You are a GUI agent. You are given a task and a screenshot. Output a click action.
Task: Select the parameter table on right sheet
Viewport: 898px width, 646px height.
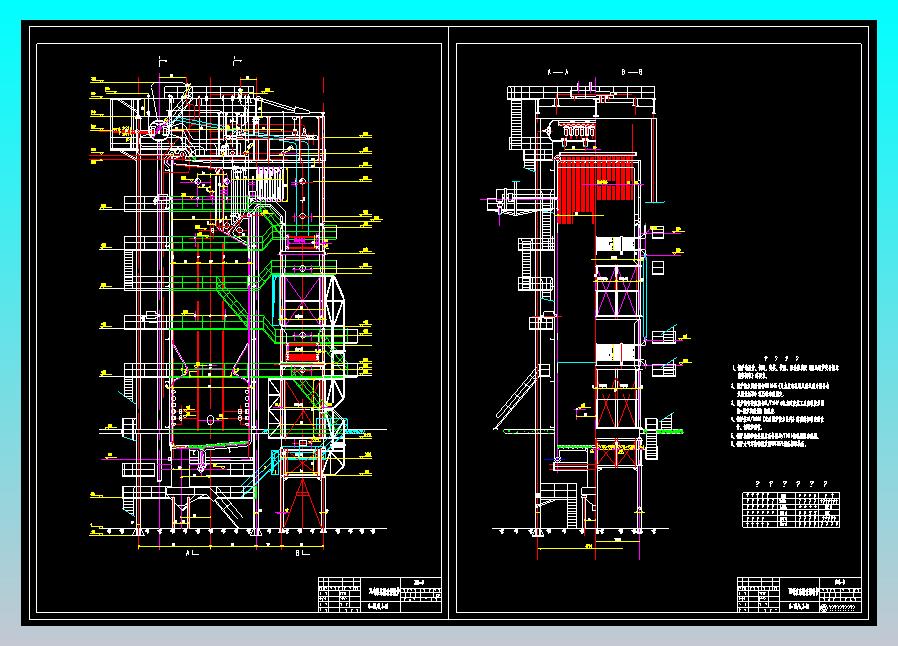pyautogui.click(x=791, y=509)
